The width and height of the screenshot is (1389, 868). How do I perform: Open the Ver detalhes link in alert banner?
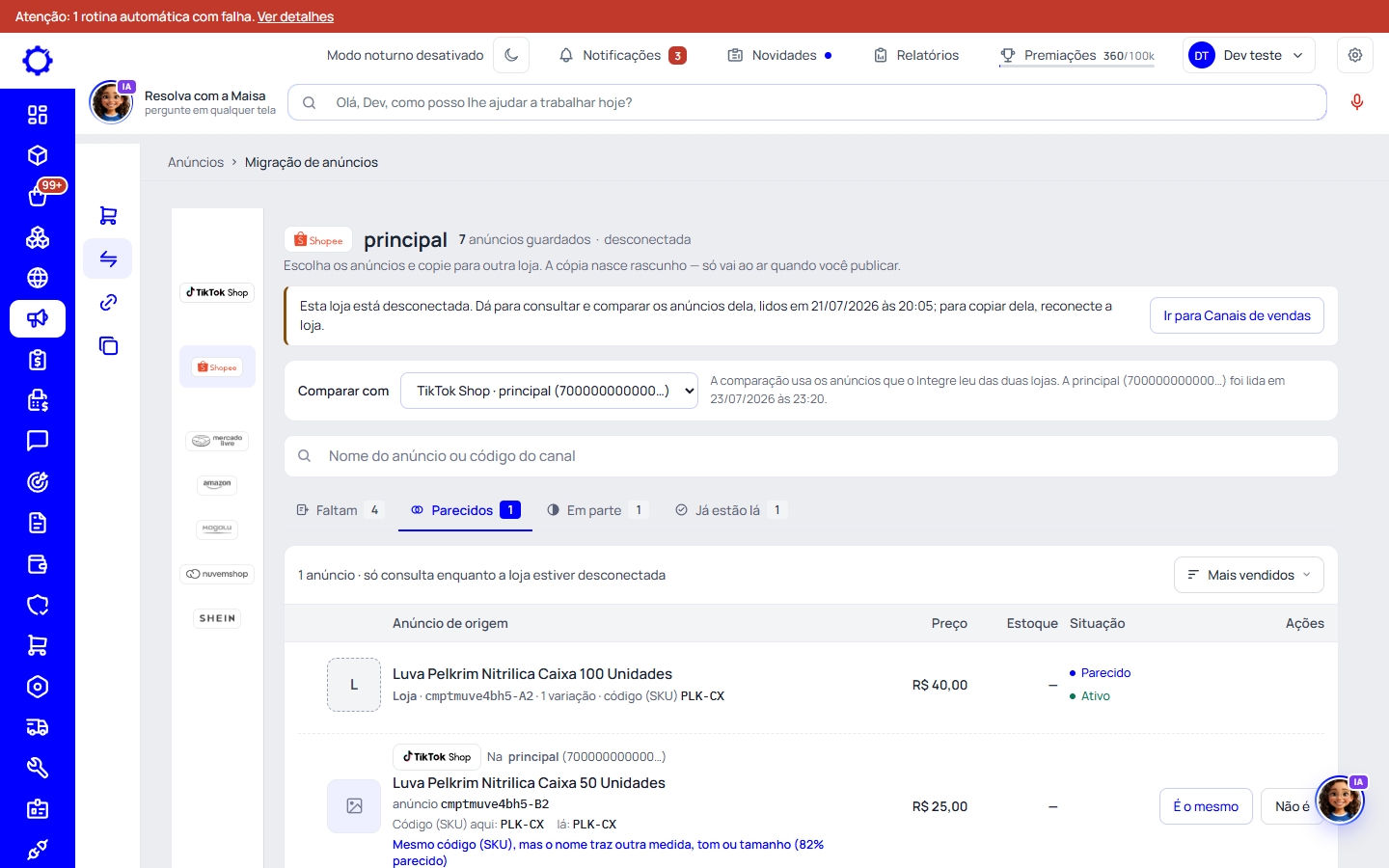pos(295,16)
